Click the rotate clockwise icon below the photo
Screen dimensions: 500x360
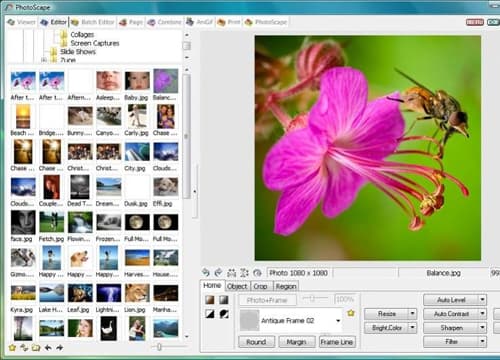pyautogui.click(x=218, y=273)
